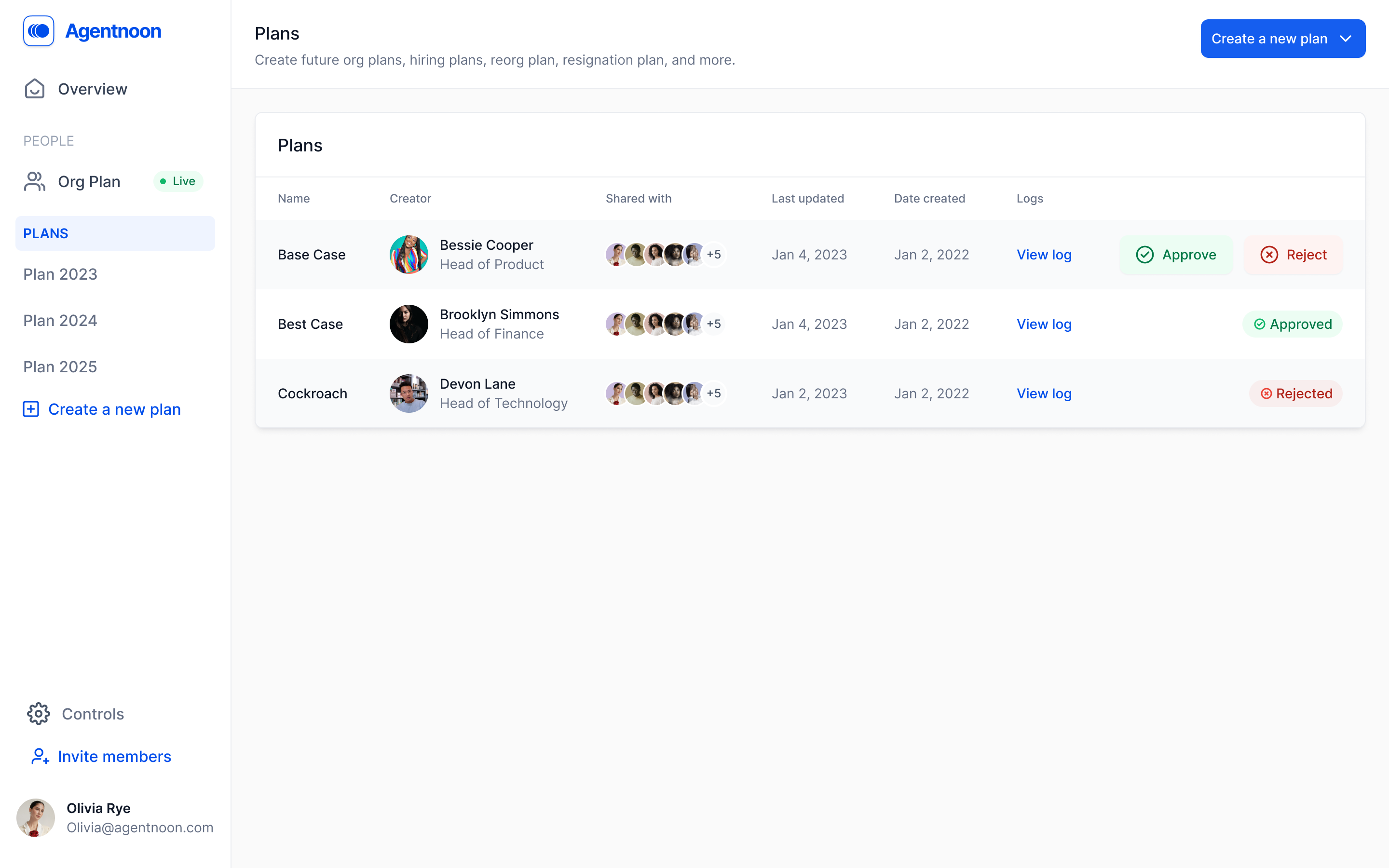Click the Controls gear settings icon
1389x868 pixels.
(38, 714)
